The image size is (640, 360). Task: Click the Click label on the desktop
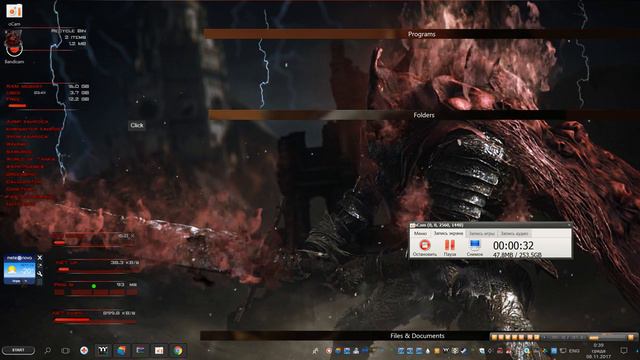pyautogui.click(x=137, y=125)
